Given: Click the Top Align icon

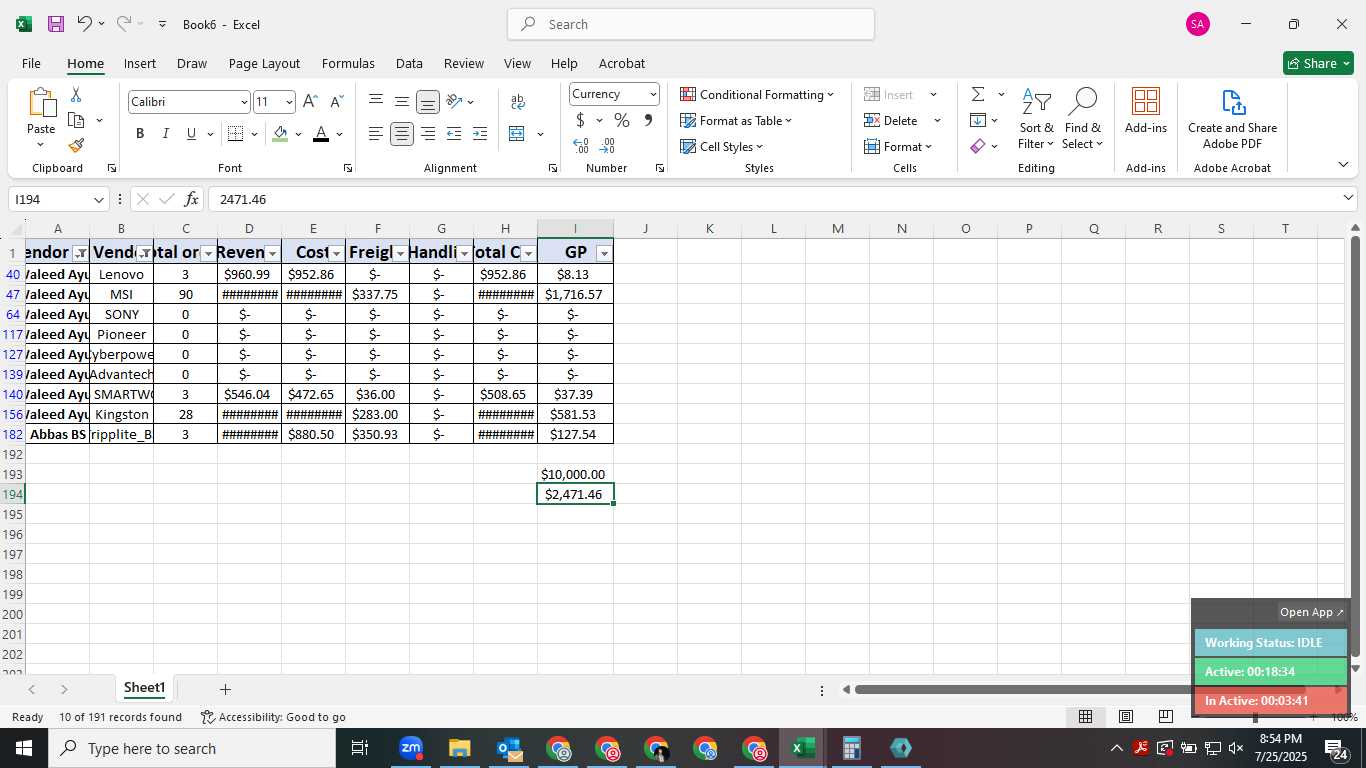Looking at the screenshot, I should [x=376, y=101].
